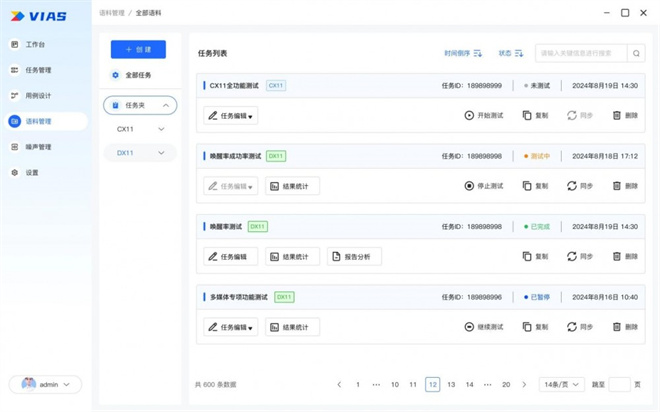Click the time order sort icon
Screen dimensions: 660x412
click(478, 53)
